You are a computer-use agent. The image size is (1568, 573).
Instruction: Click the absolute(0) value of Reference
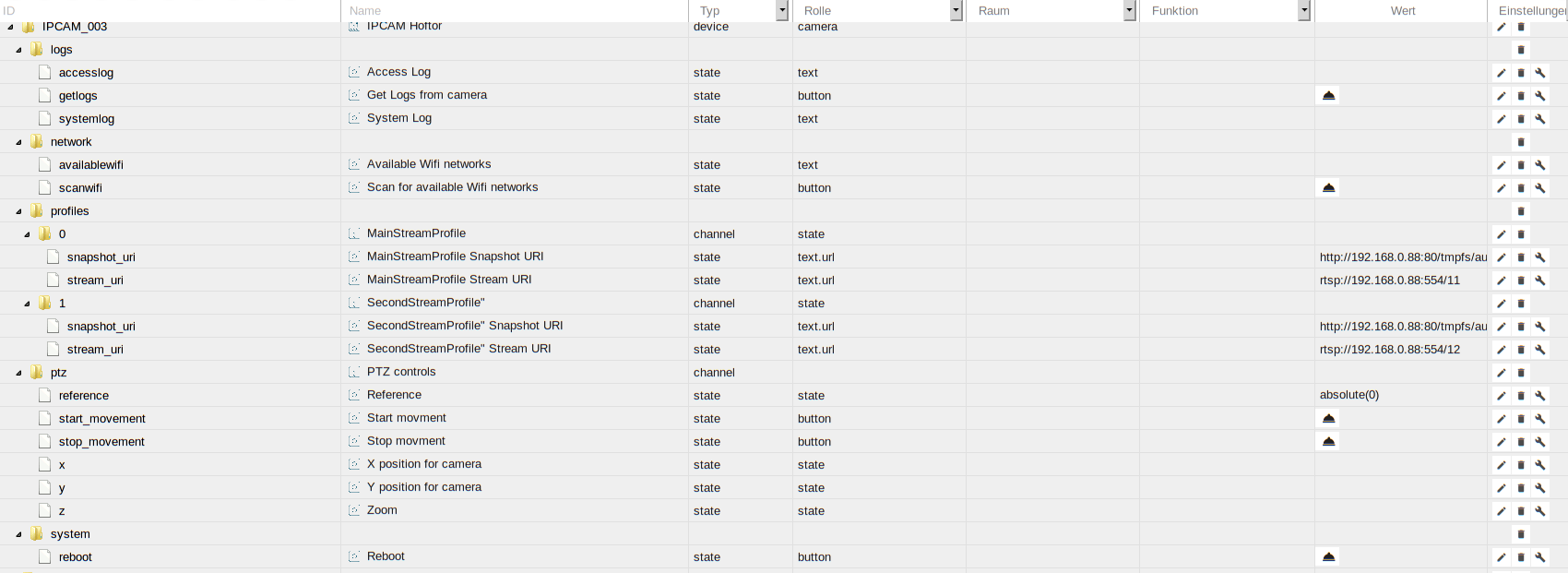click(1348, 395)
